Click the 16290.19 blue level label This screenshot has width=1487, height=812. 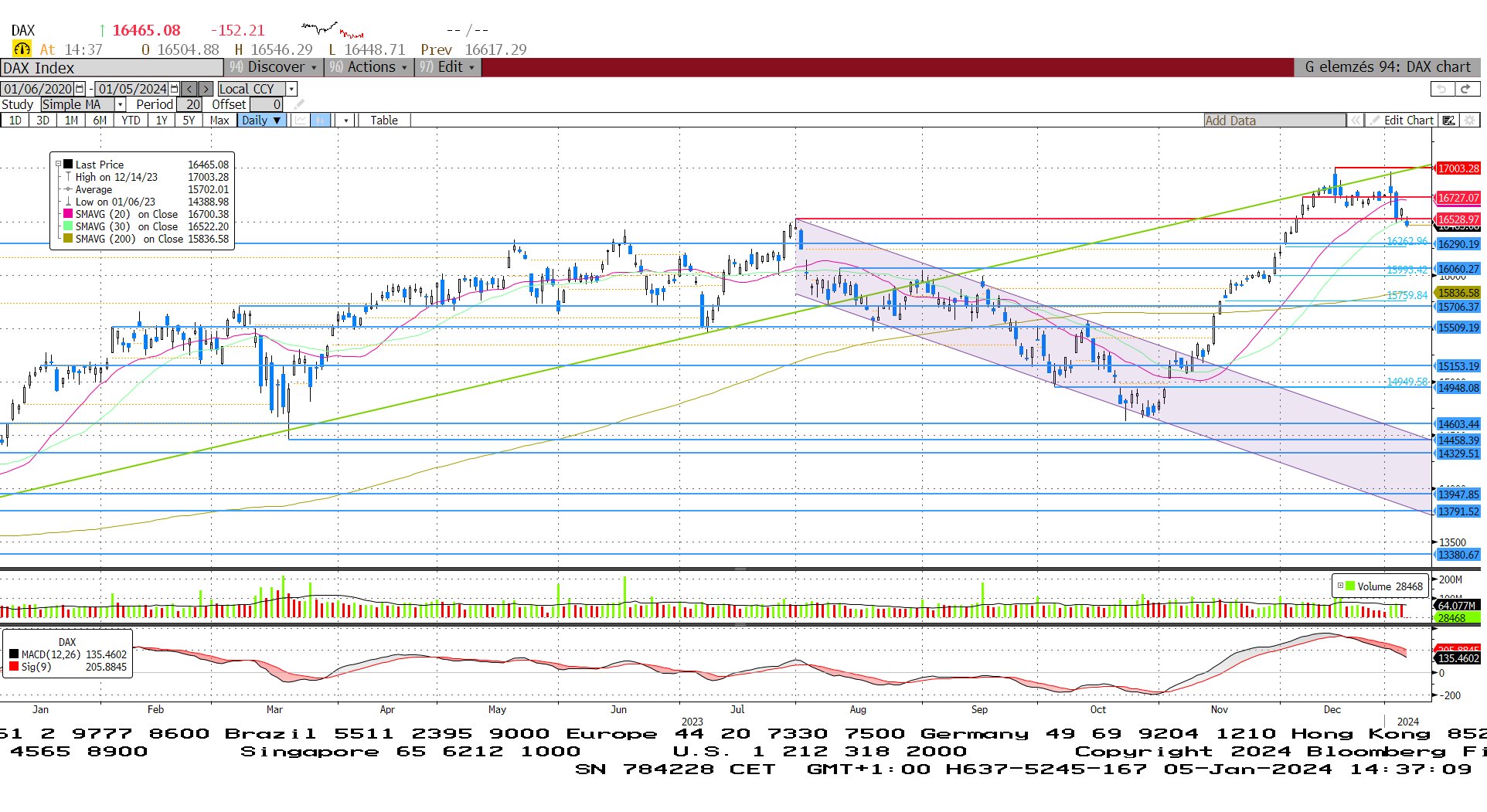coord(1458,244)
